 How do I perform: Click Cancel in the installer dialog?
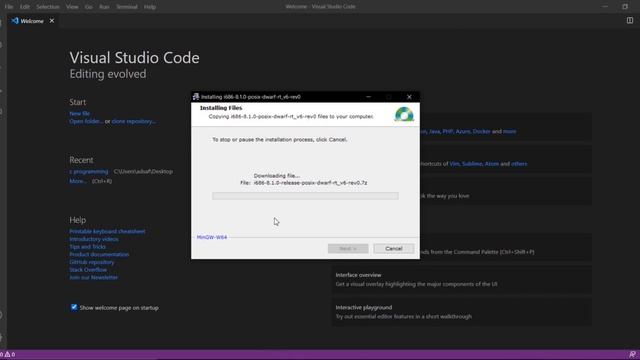(393, 249)
